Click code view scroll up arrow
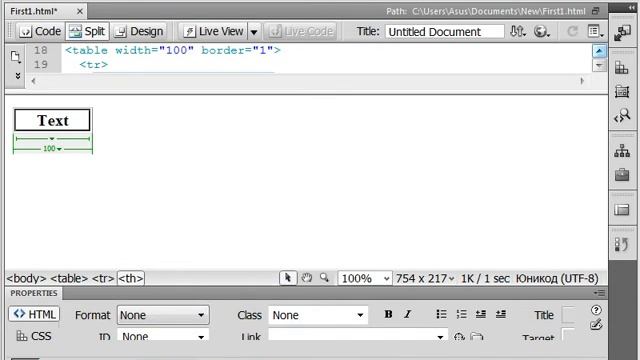This screenshot has height=360, width=640. point(599,51)
